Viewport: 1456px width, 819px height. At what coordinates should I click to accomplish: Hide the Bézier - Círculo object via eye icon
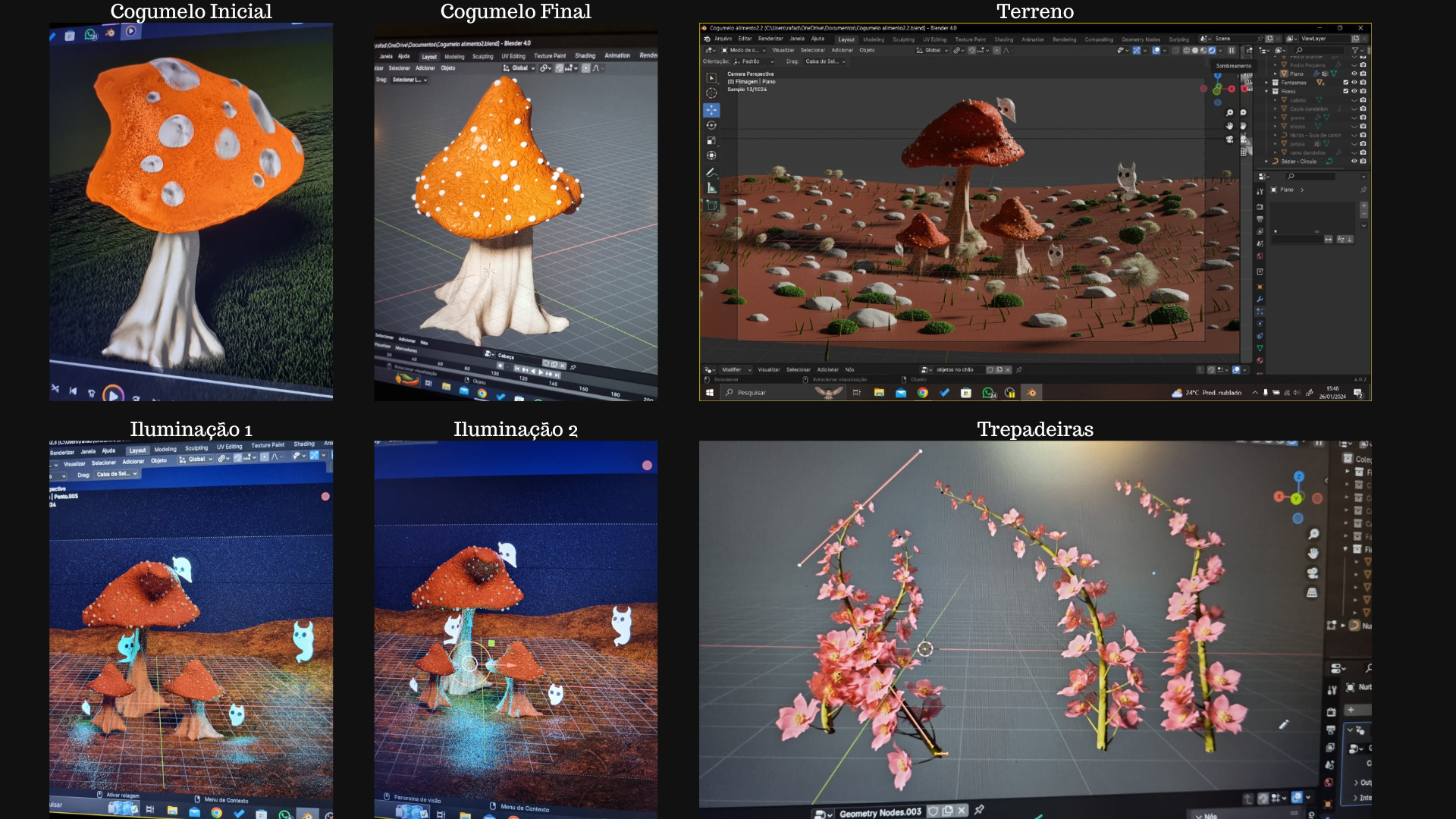[1354, 161]
